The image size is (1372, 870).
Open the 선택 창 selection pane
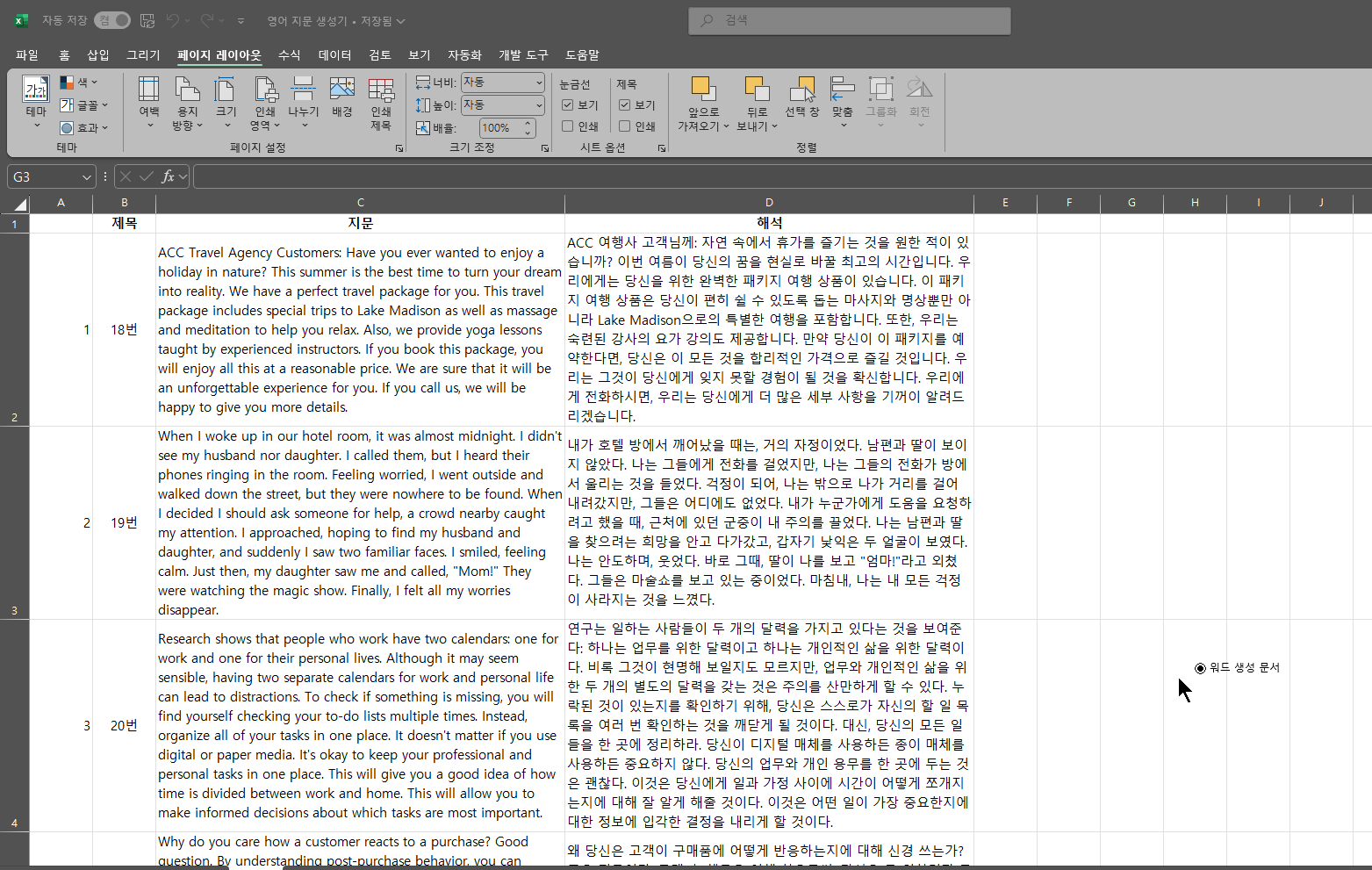point(802,97)
